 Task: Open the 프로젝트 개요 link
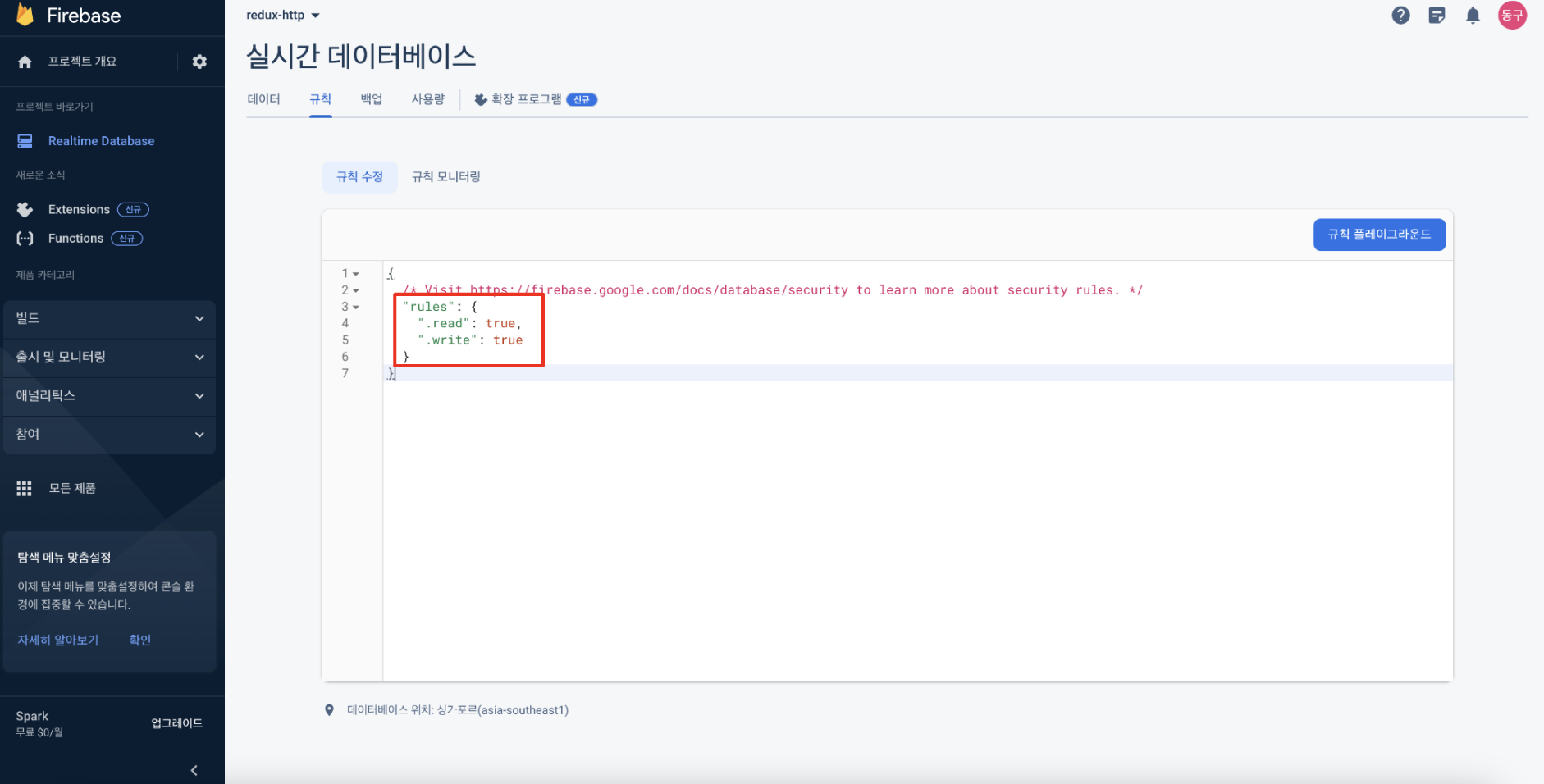point(82,62)
